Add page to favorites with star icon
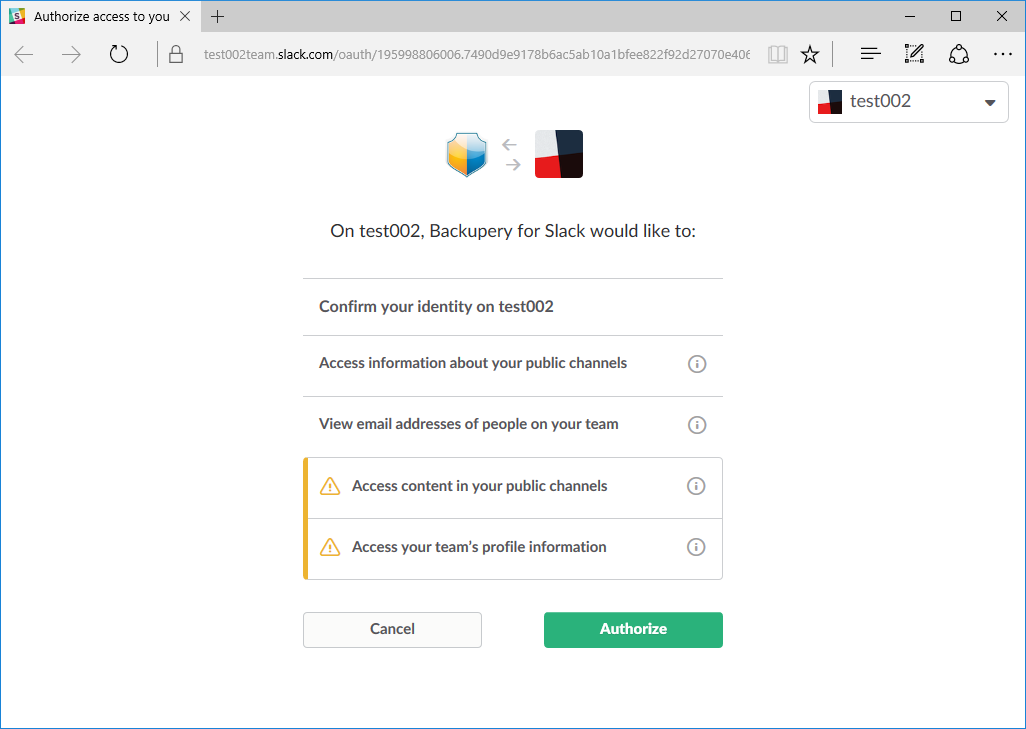The height and width of the screenshot is (729, 1026). pos(810,54)
